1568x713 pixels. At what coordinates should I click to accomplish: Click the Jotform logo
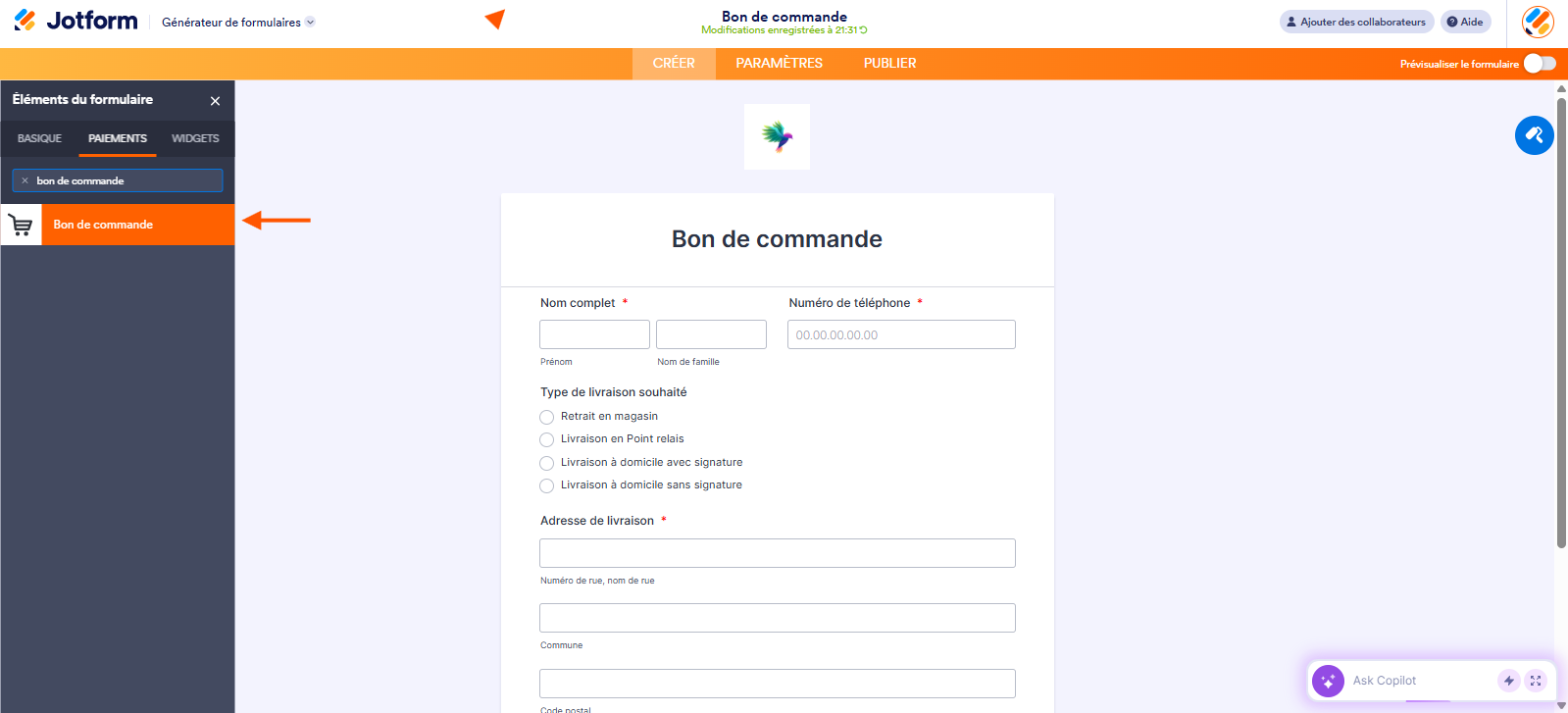click(75, 21)
